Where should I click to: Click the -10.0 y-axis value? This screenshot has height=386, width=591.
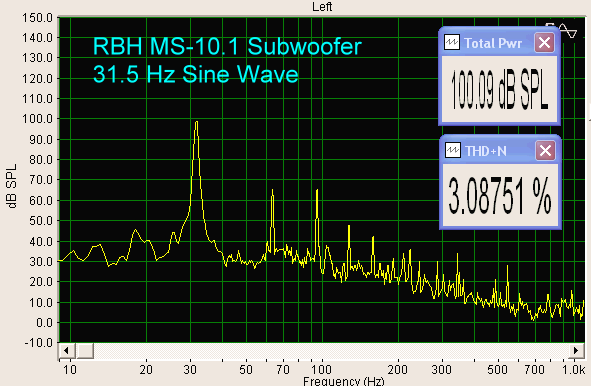coord(38,343)
